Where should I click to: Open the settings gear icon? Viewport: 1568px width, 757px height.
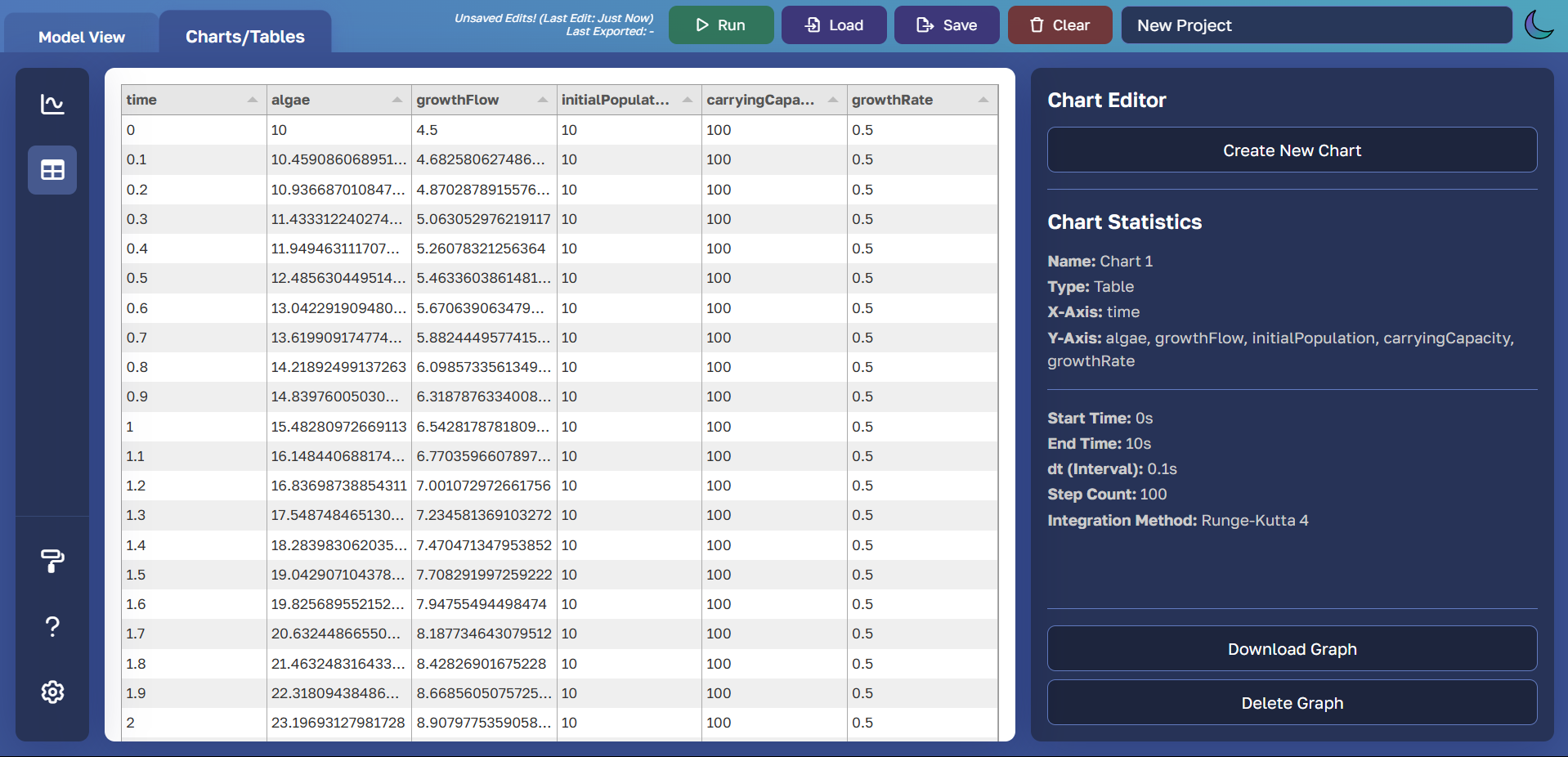(52, 692)
